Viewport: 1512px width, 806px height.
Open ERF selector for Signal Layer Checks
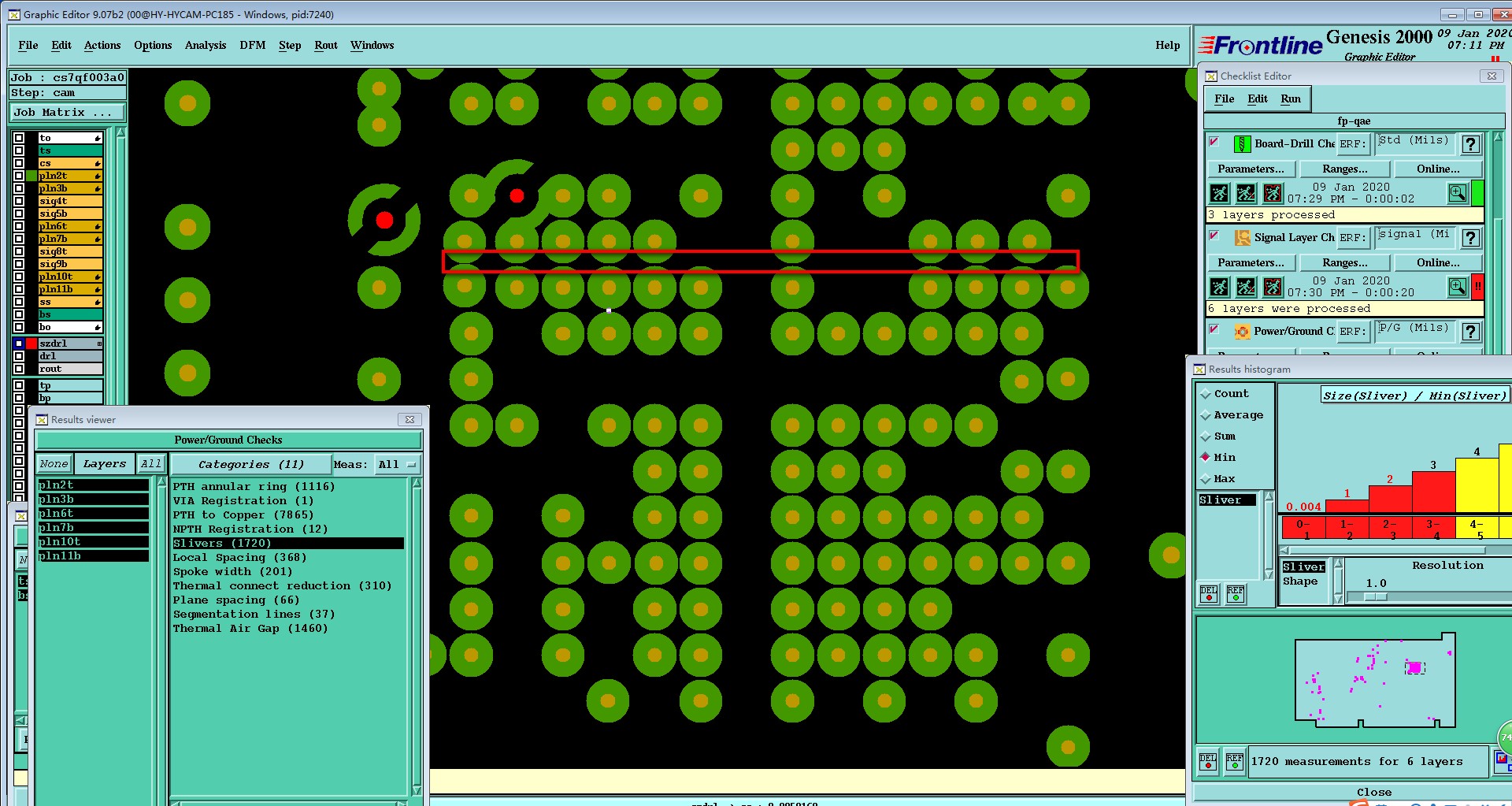point(1353,238)
